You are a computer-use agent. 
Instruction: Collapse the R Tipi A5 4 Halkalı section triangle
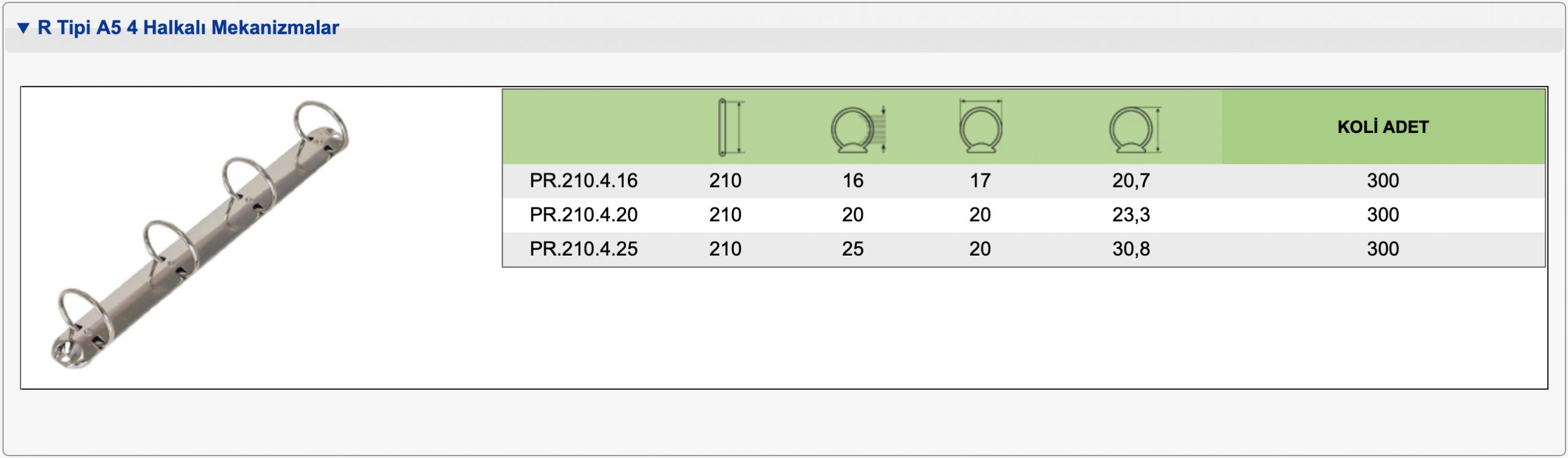23,28
